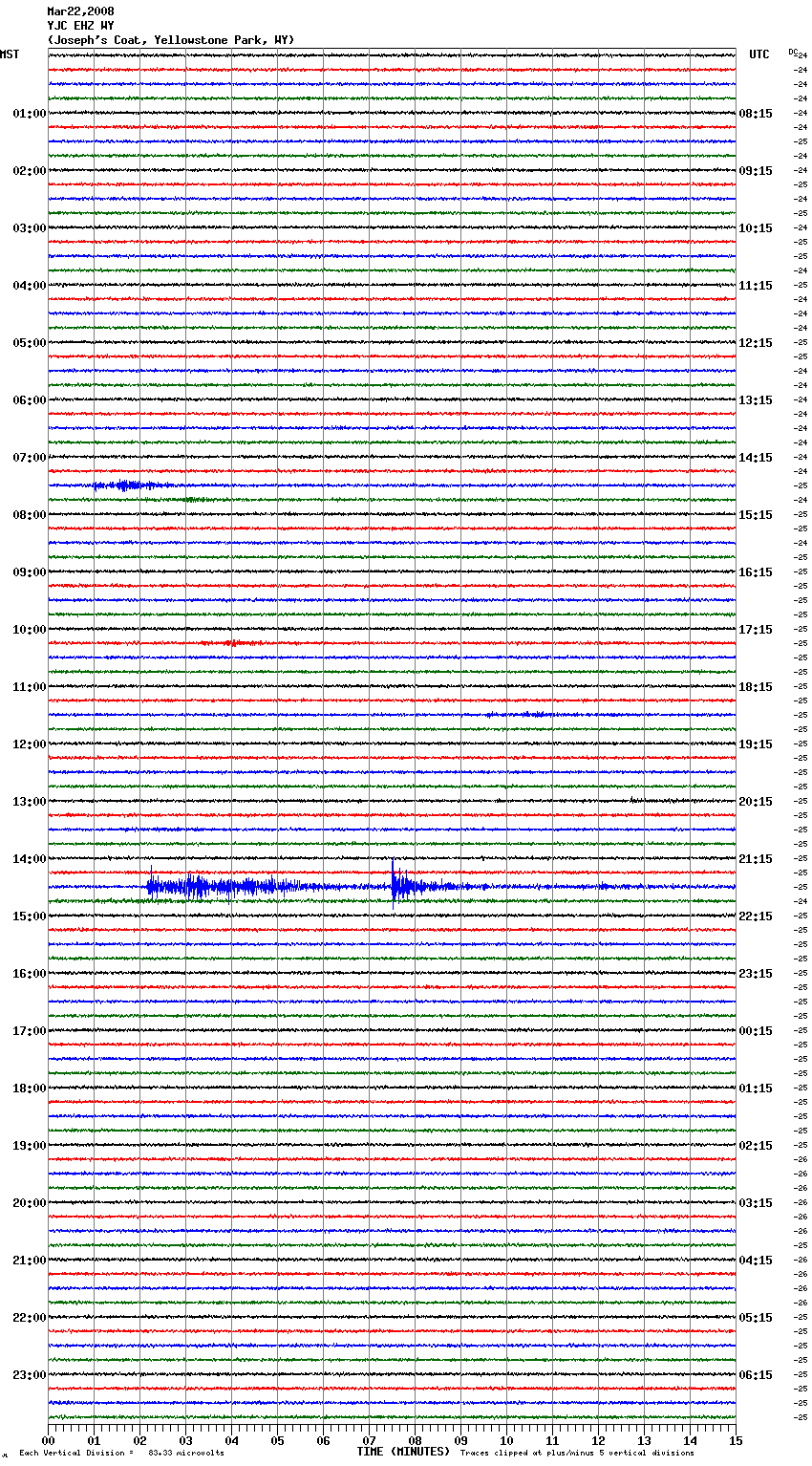
Task: Click minute tick label 03 on bottom axis
Action: [x=185, y=1440]
